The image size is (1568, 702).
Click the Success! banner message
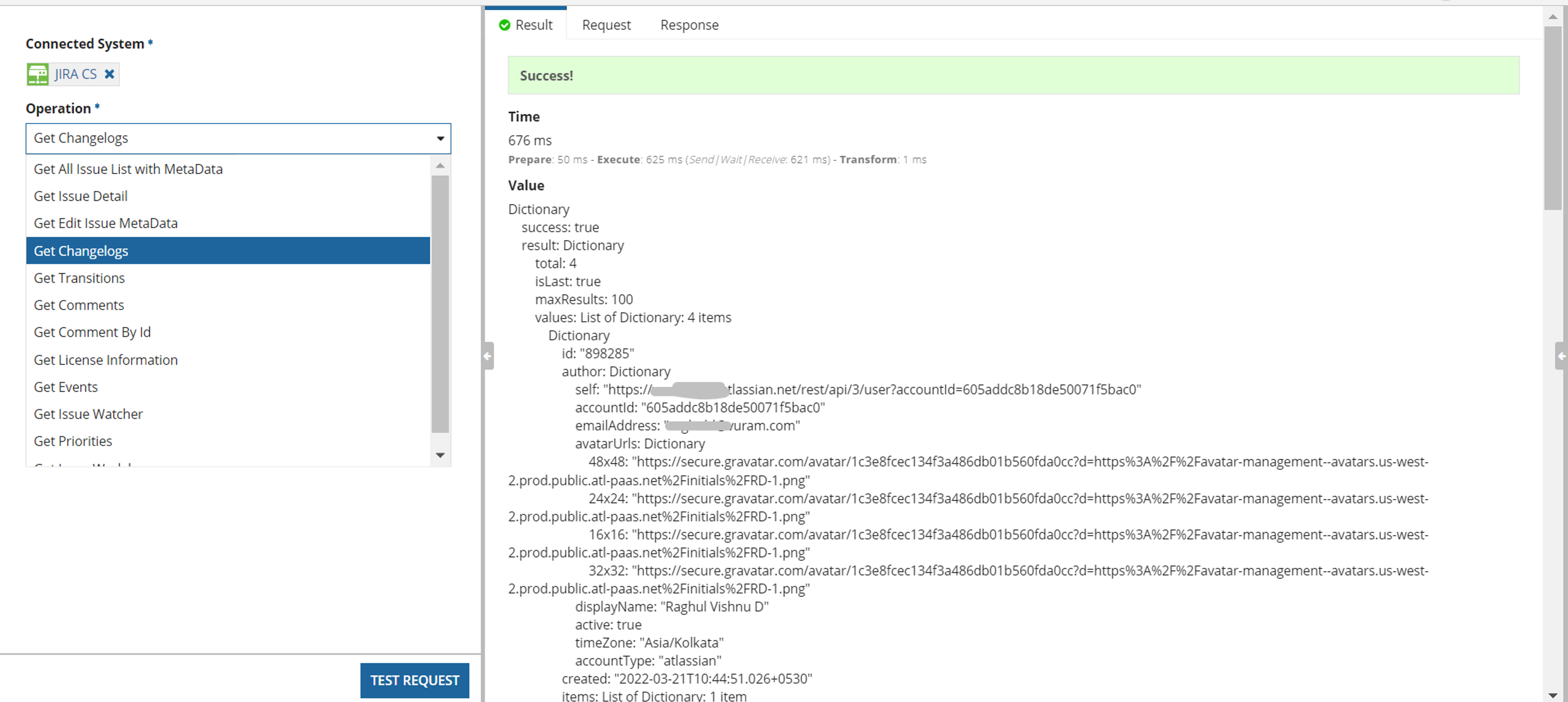click(1013, 76)
